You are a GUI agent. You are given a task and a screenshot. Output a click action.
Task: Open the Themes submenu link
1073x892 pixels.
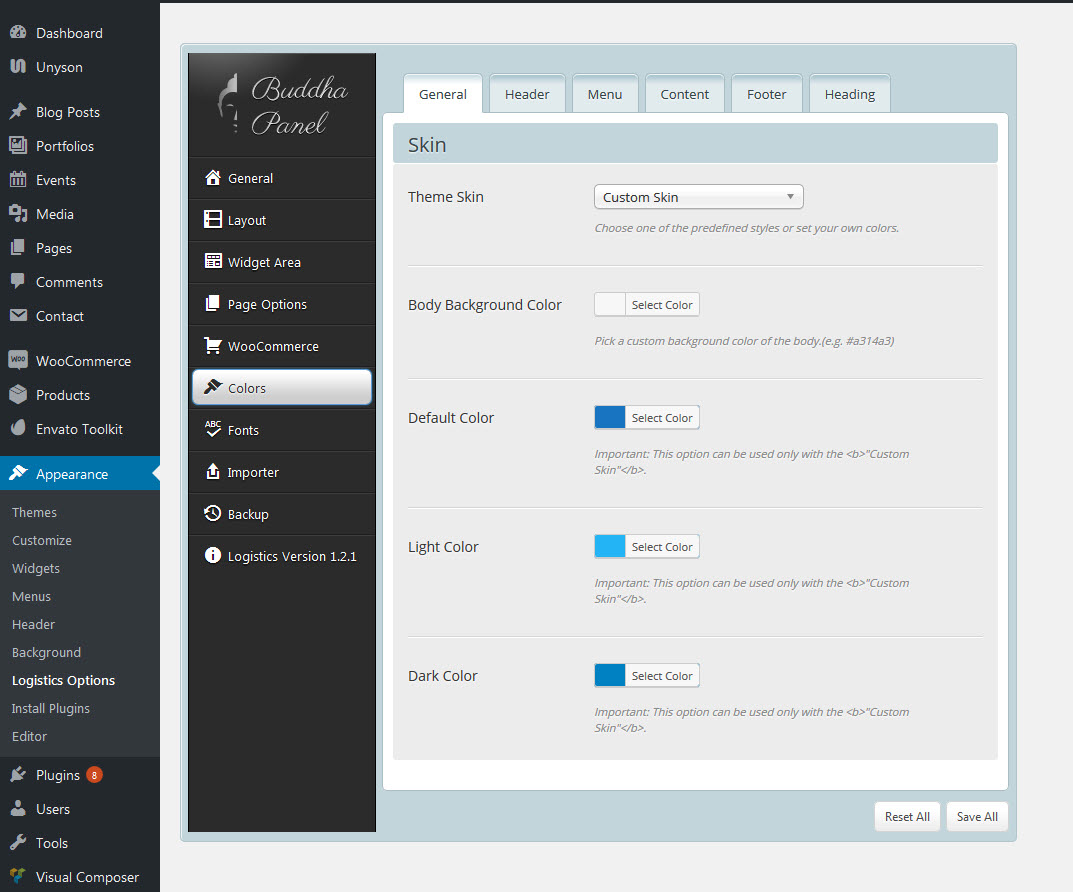(x=34, y=512)
